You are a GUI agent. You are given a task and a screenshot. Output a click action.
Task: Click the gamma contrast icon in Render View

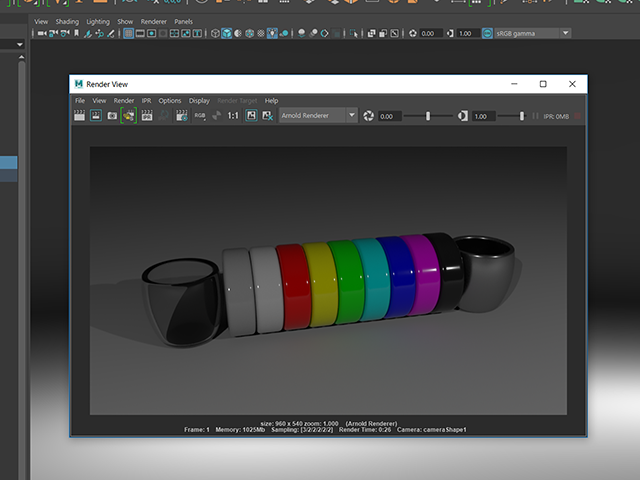[x=462, y=116]
